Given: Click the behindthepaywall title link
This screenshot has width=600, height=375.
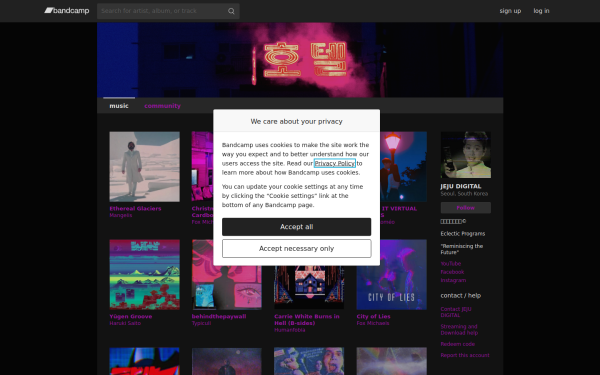Looking at the screenshot, I should click(x=219, y=316).
